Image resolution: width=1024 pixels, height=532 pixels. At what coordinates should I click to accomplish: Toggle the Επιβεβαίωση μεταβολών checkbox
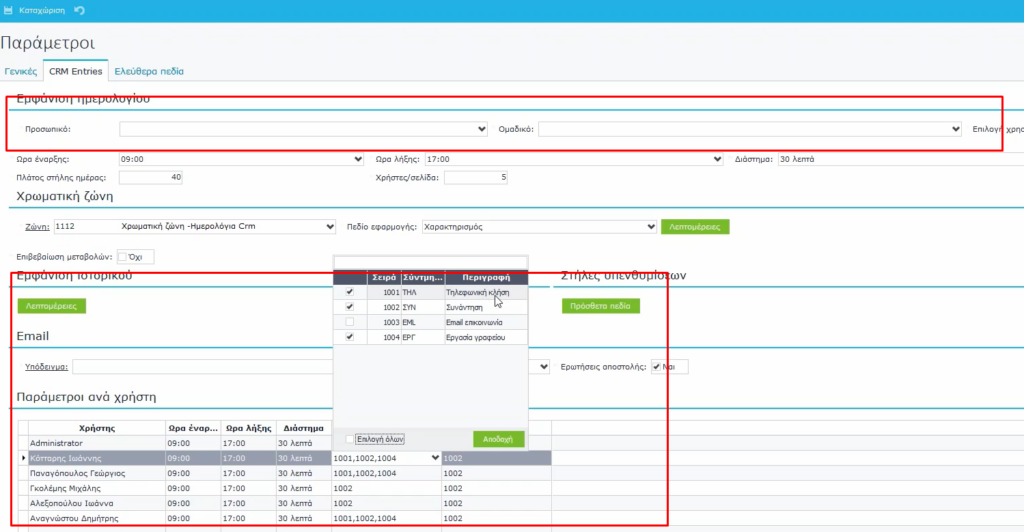pyautogui.click(x=122, y=257)
